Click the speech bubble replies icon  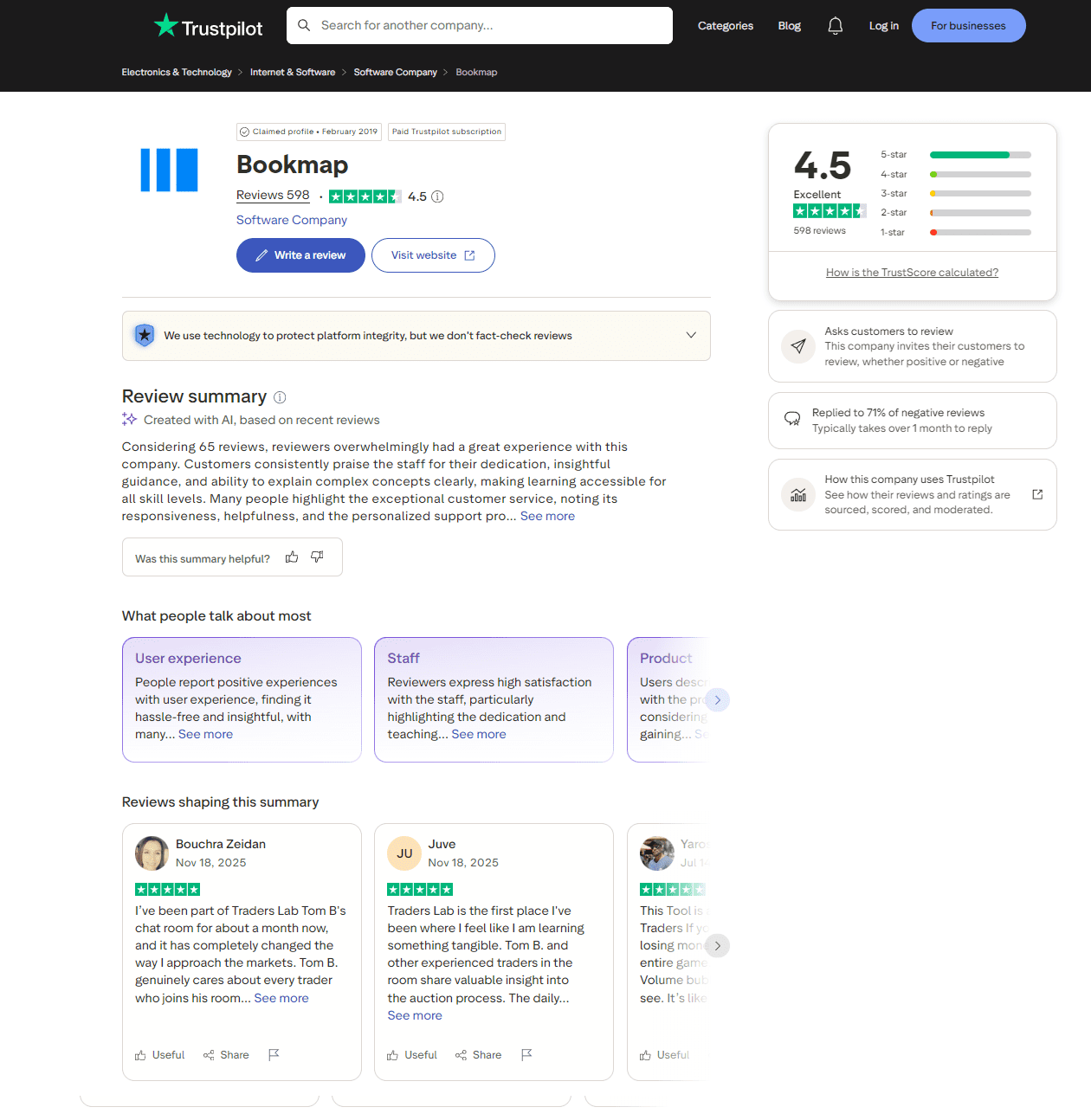click(x=792, y=419)
